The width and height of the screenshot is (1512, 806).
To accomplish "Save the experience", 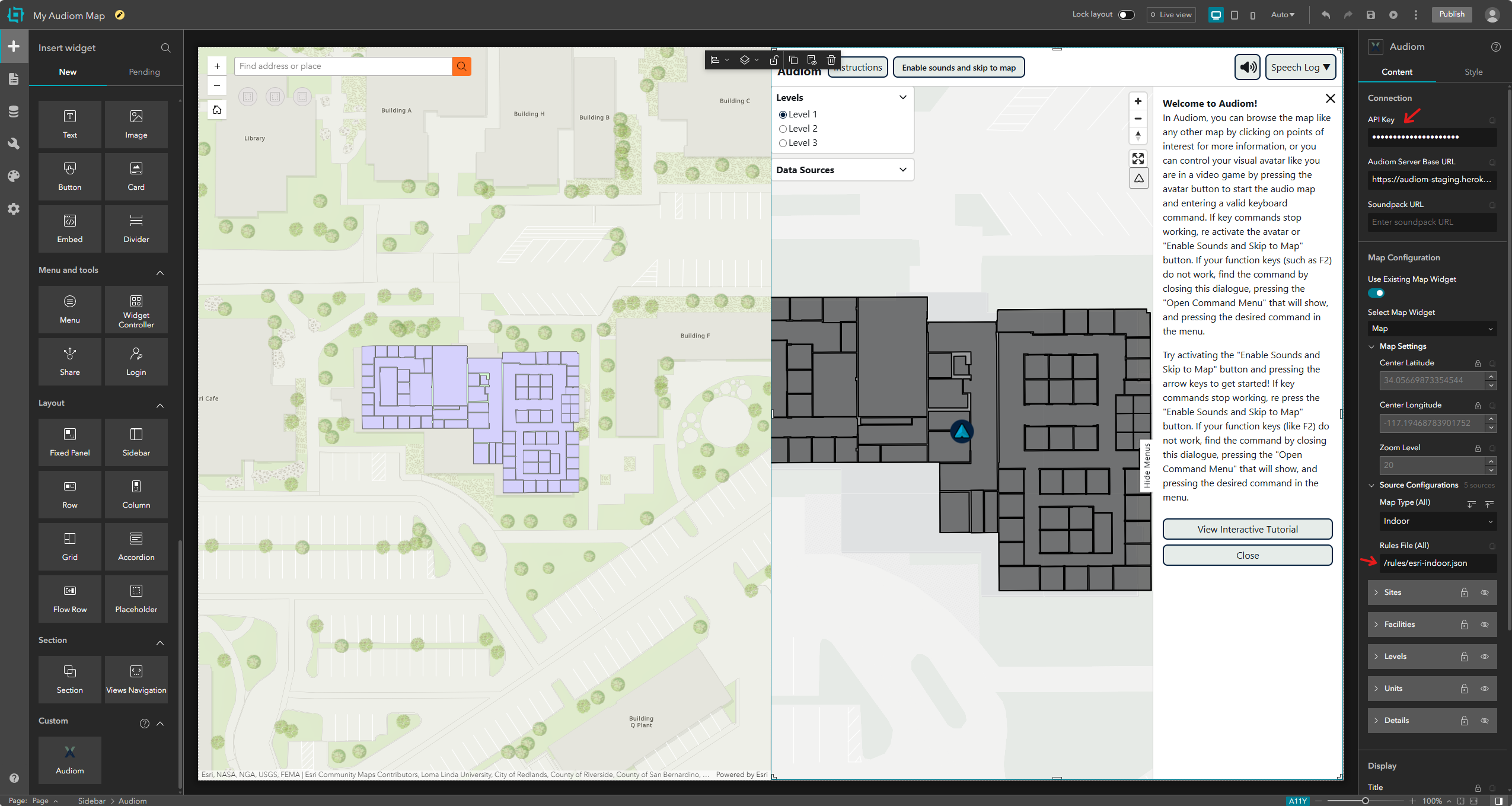I will [1370, 14].
